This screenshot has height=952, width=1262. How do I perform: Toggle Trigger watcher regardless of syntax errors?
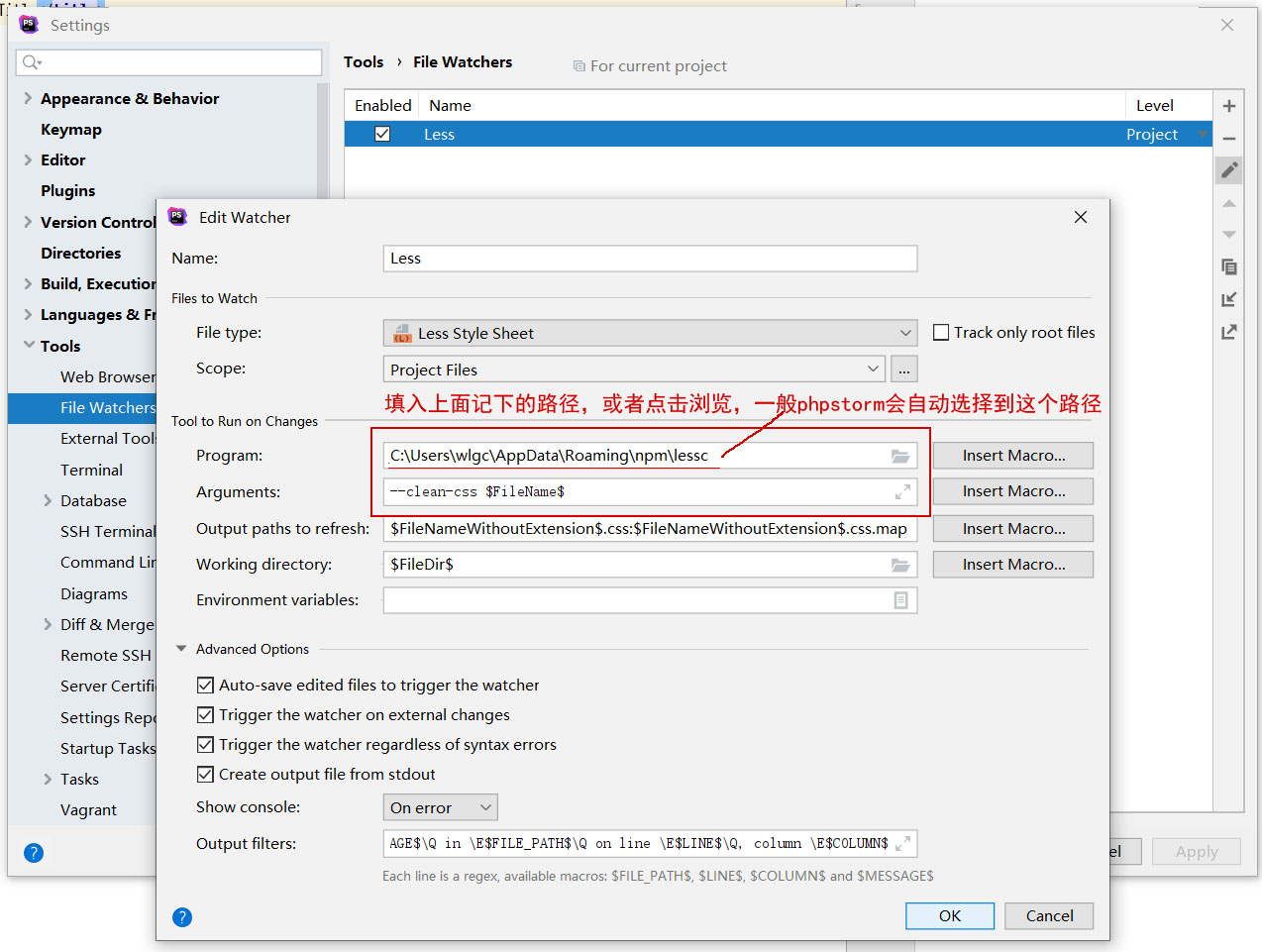205,744
